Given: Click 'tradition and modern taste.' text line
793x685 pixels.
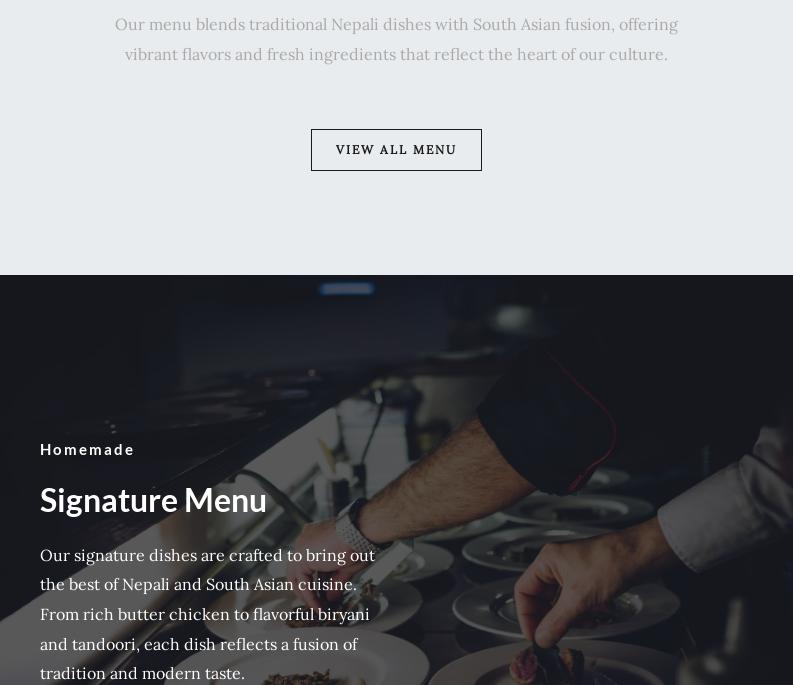Looking at the screenshot, I should pyautogui.click(x=142, y=673).
